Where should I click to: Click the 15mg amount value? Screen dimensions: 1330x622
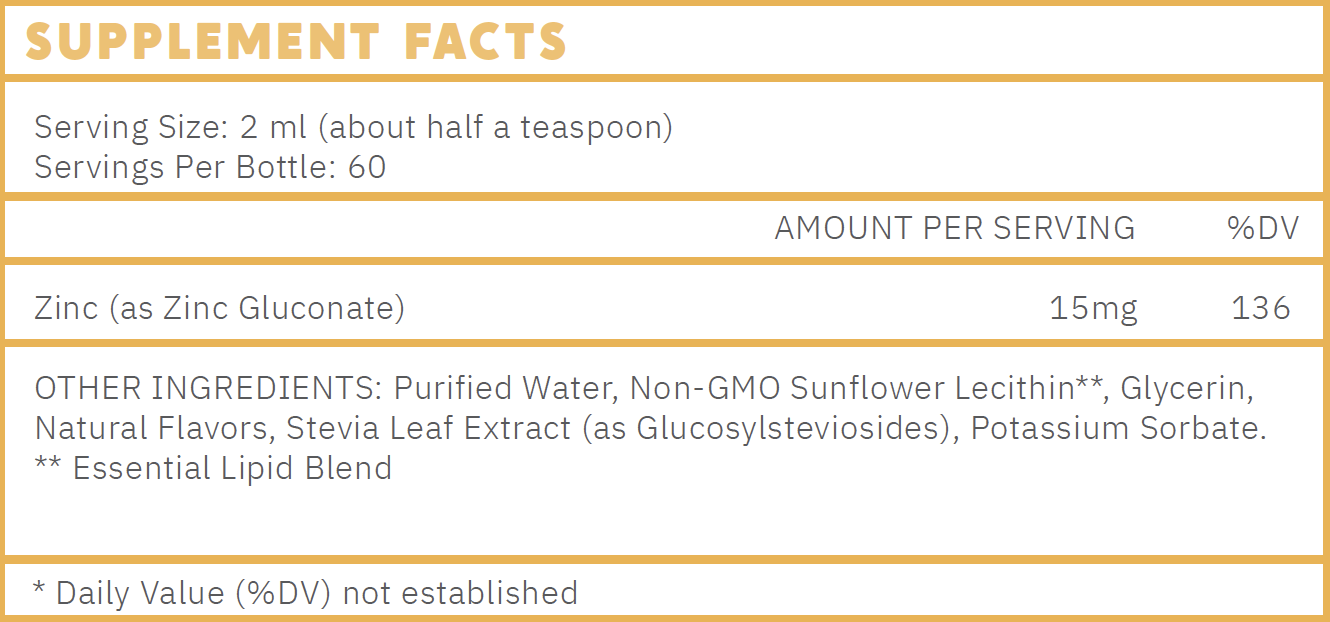1094,309
